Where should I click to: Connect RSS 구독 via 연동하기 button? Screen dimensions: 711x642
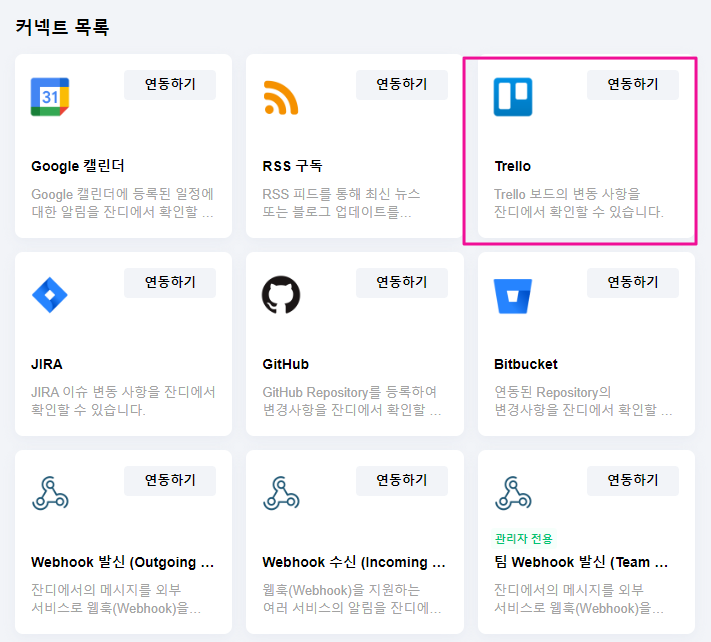click(x=402, y=84)
